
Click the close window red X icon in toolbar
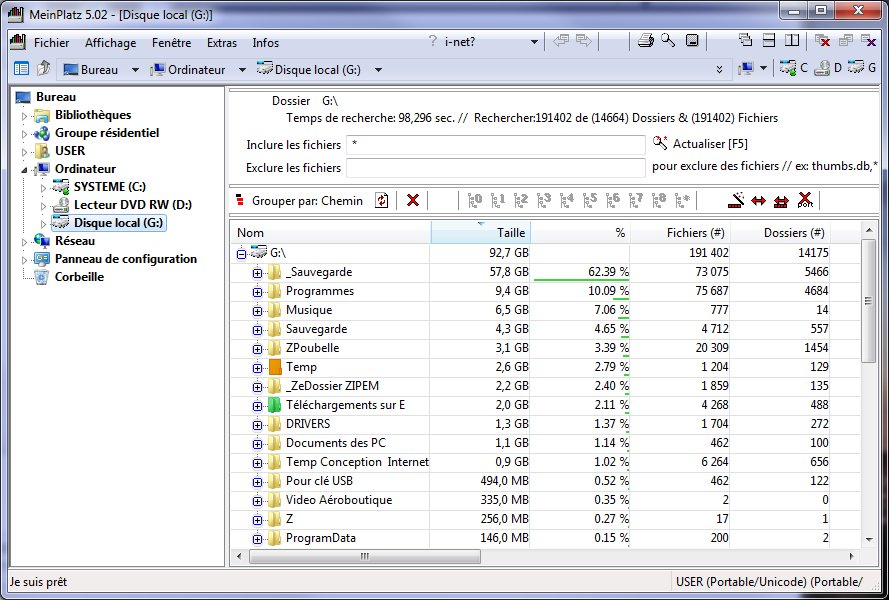click(823, 40)
